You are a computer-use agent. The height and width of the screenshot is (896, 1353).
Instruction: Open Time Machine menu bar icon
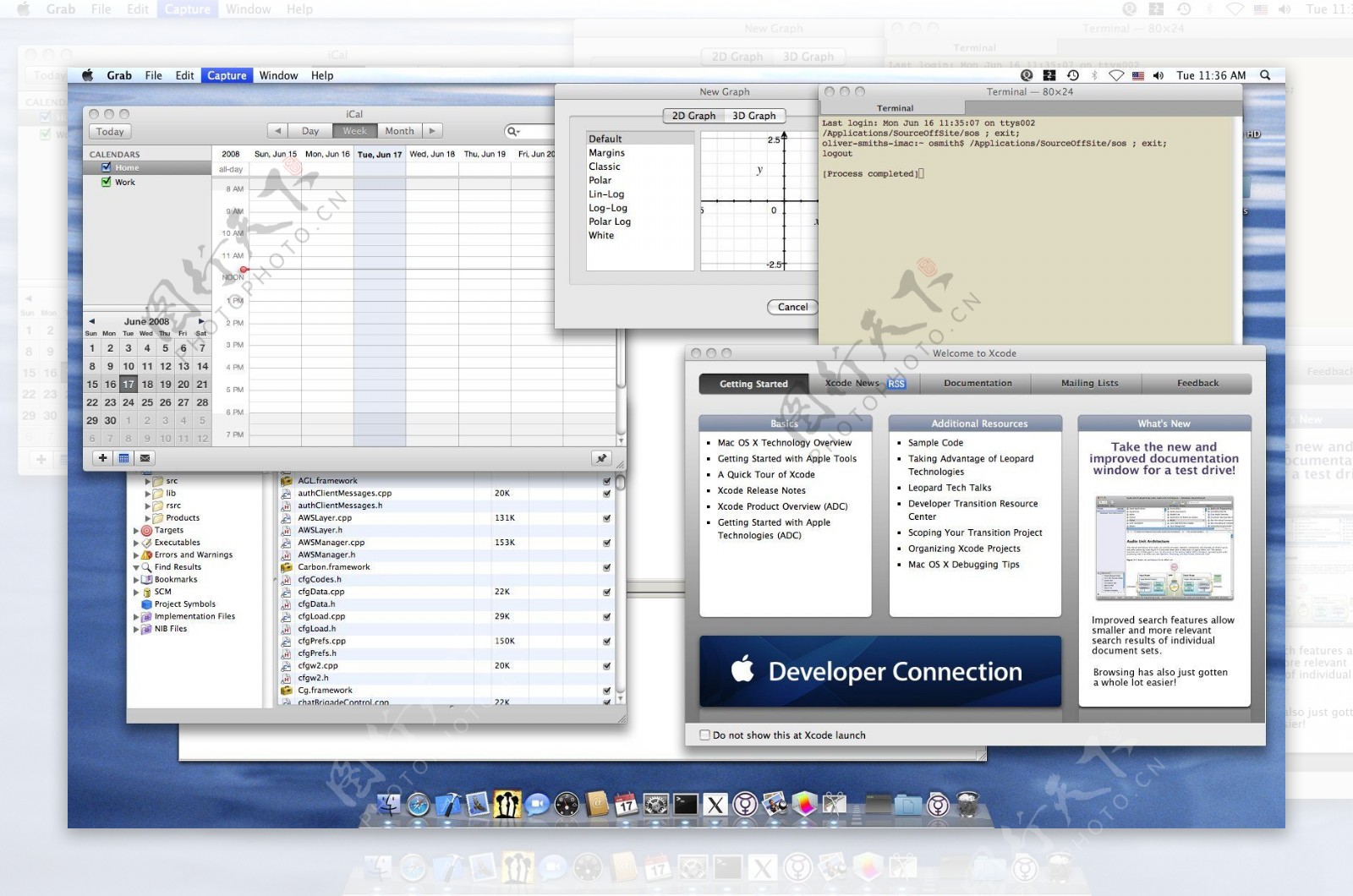[x=1072, y=75]
